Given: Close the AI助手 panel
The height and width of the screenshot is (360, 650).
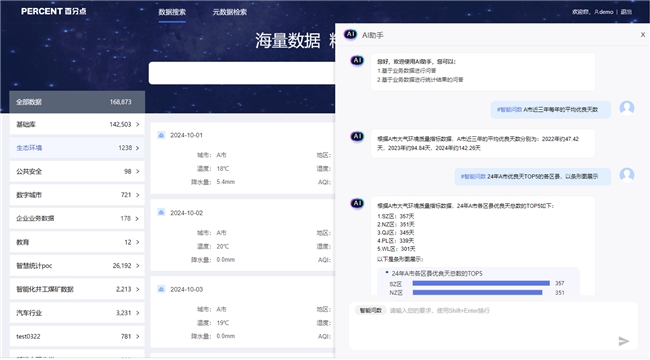Looking at the screenshot, I should 643,35.
